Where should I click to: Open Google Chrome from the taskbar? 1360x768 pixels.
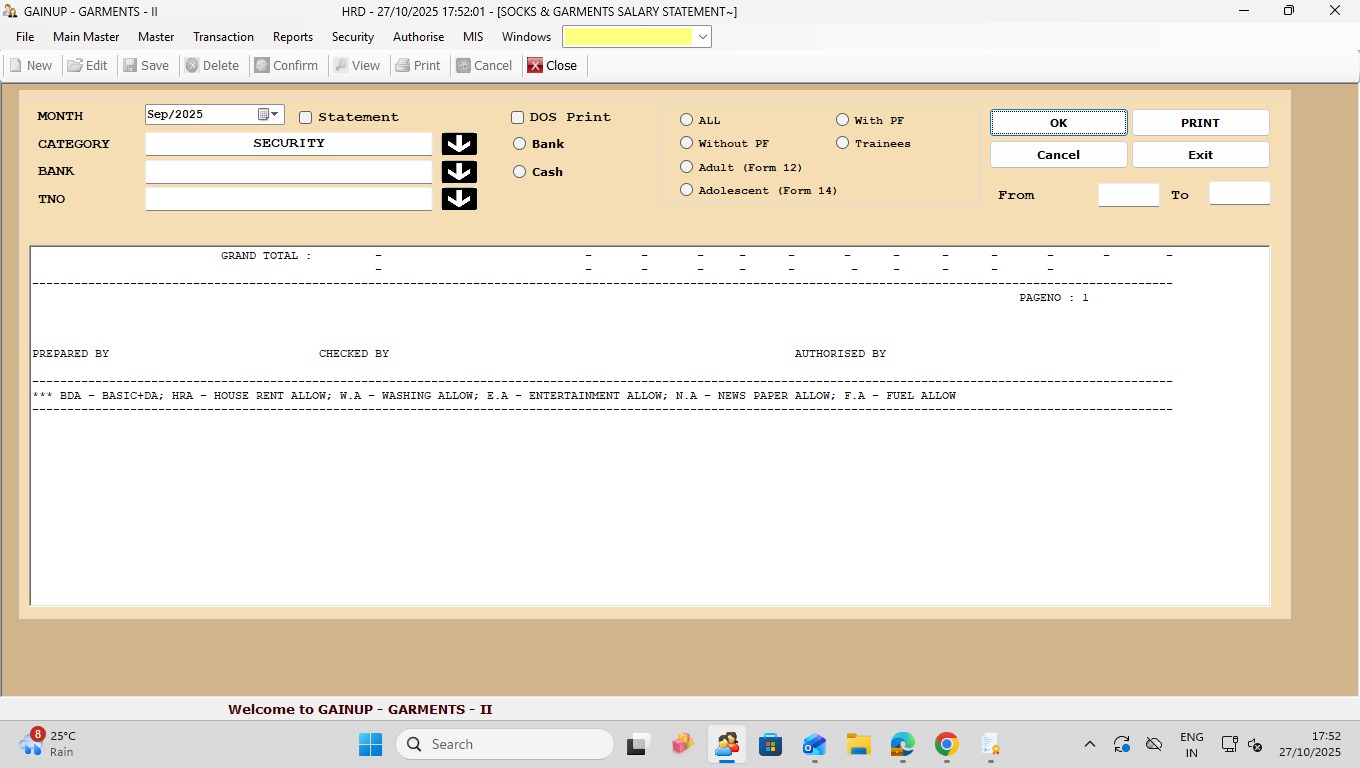pos(946,745)
